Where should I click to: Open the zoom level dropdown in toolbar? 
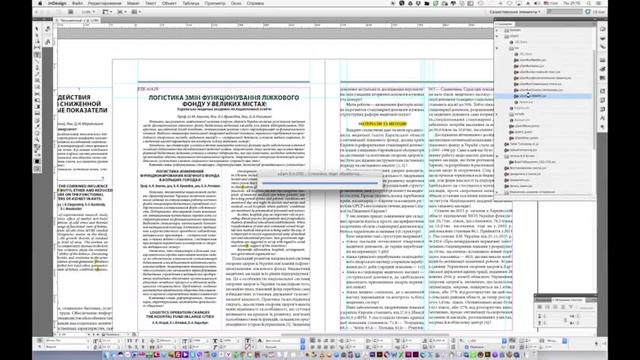point(89,12)
